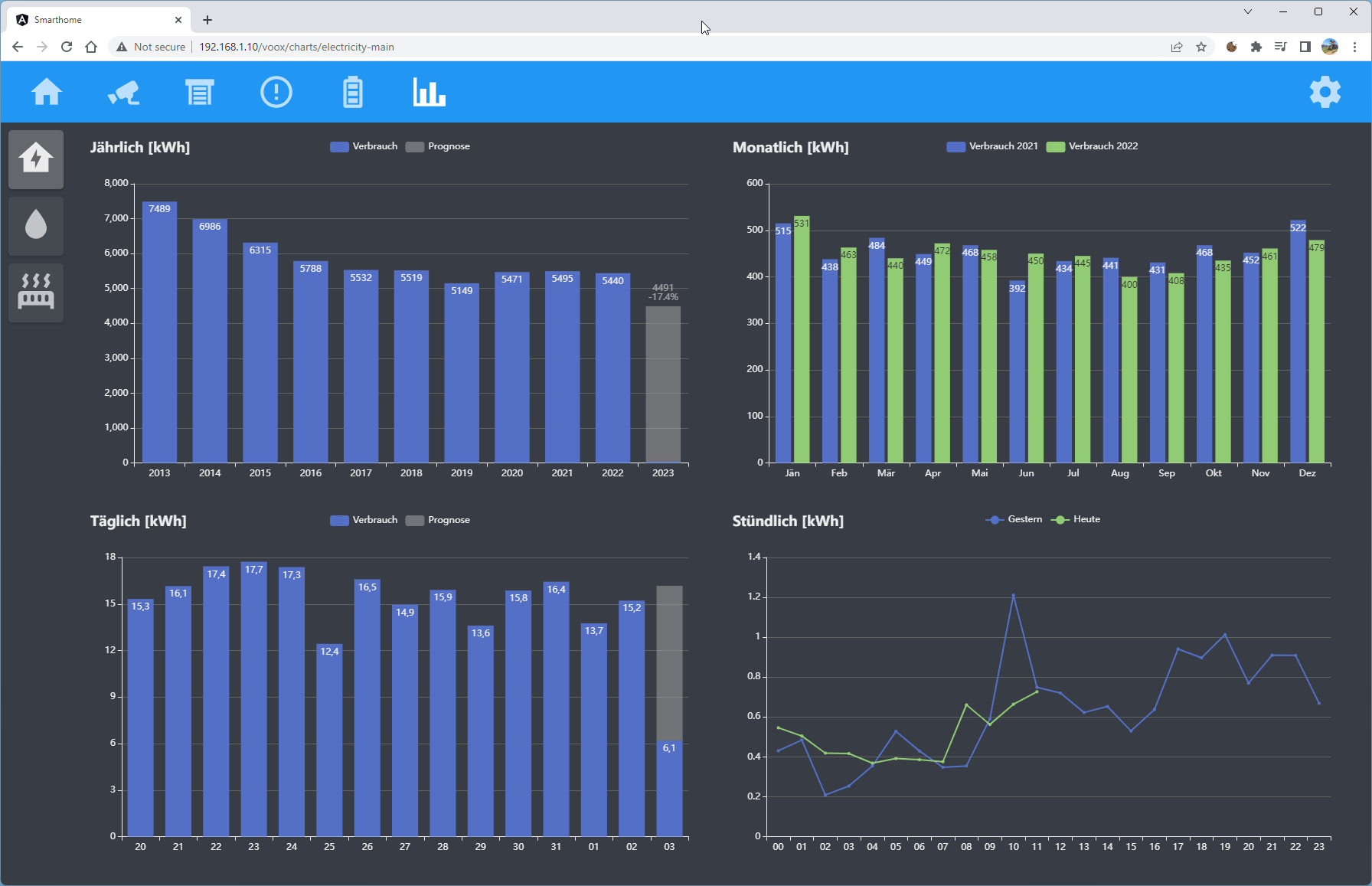Select the electricity charts sidebar icon

(x=36, y=159)
